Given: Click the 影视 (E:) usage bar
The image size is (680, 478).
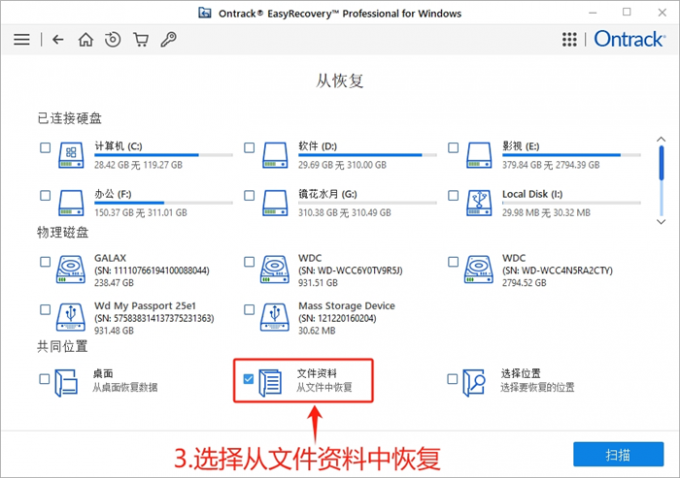Looking at the screenshot, I should [571, 155].
